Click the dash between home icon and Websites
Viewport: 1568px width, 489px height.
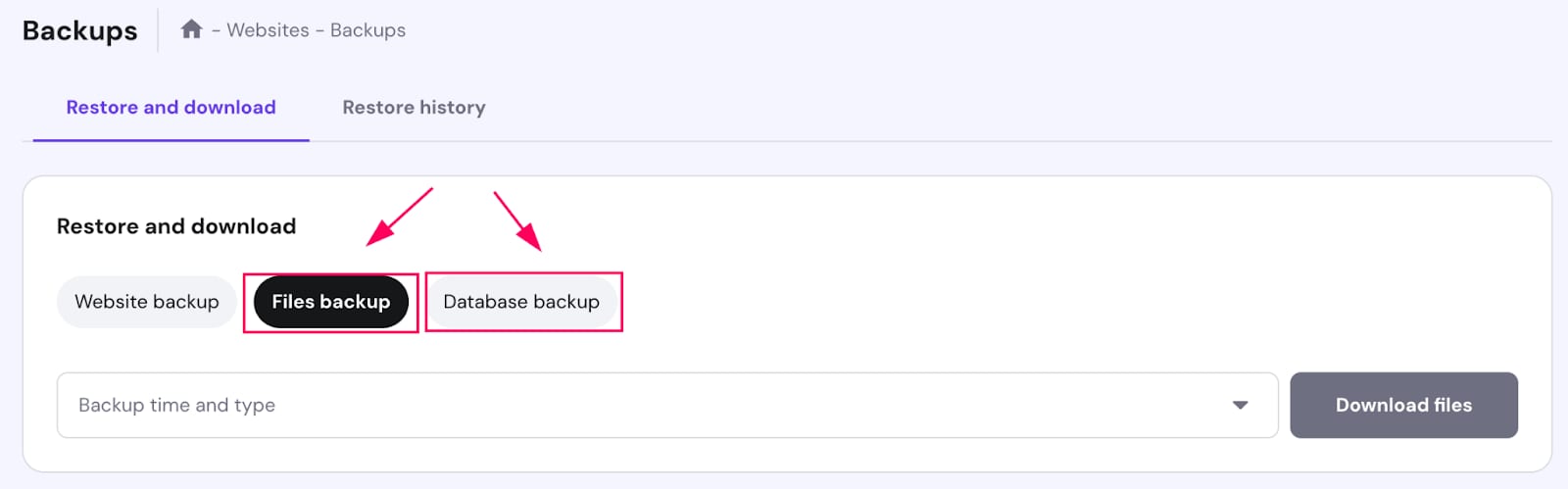tap(216, 30)
